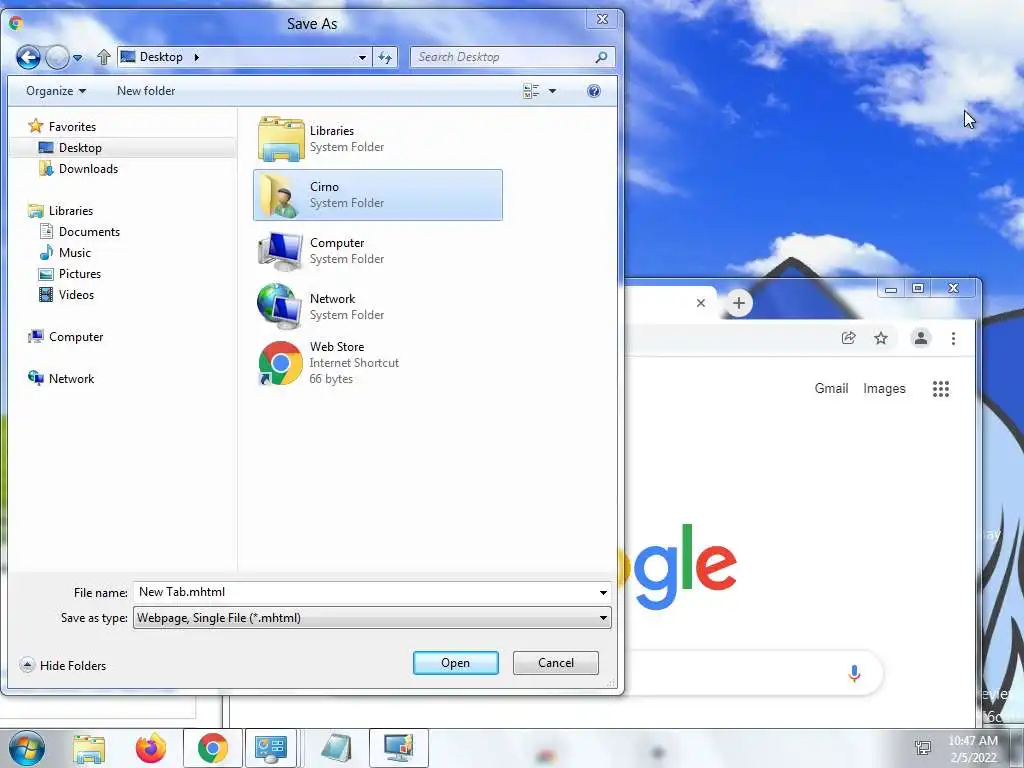Refresh the Desktop folder listing
This screenshot has height=768, width=1024.
[x=385, y=57]
